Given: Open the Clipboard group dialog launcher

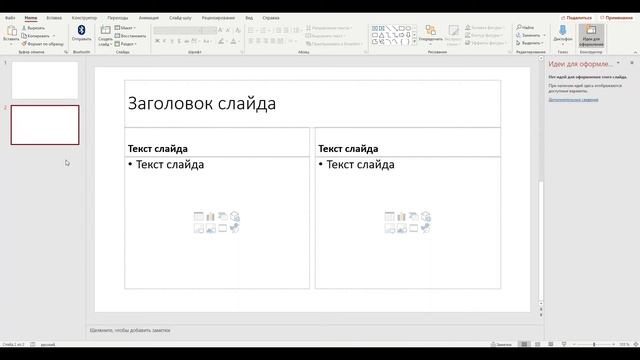Looking at the screenshot, I should tap(66, 52).
